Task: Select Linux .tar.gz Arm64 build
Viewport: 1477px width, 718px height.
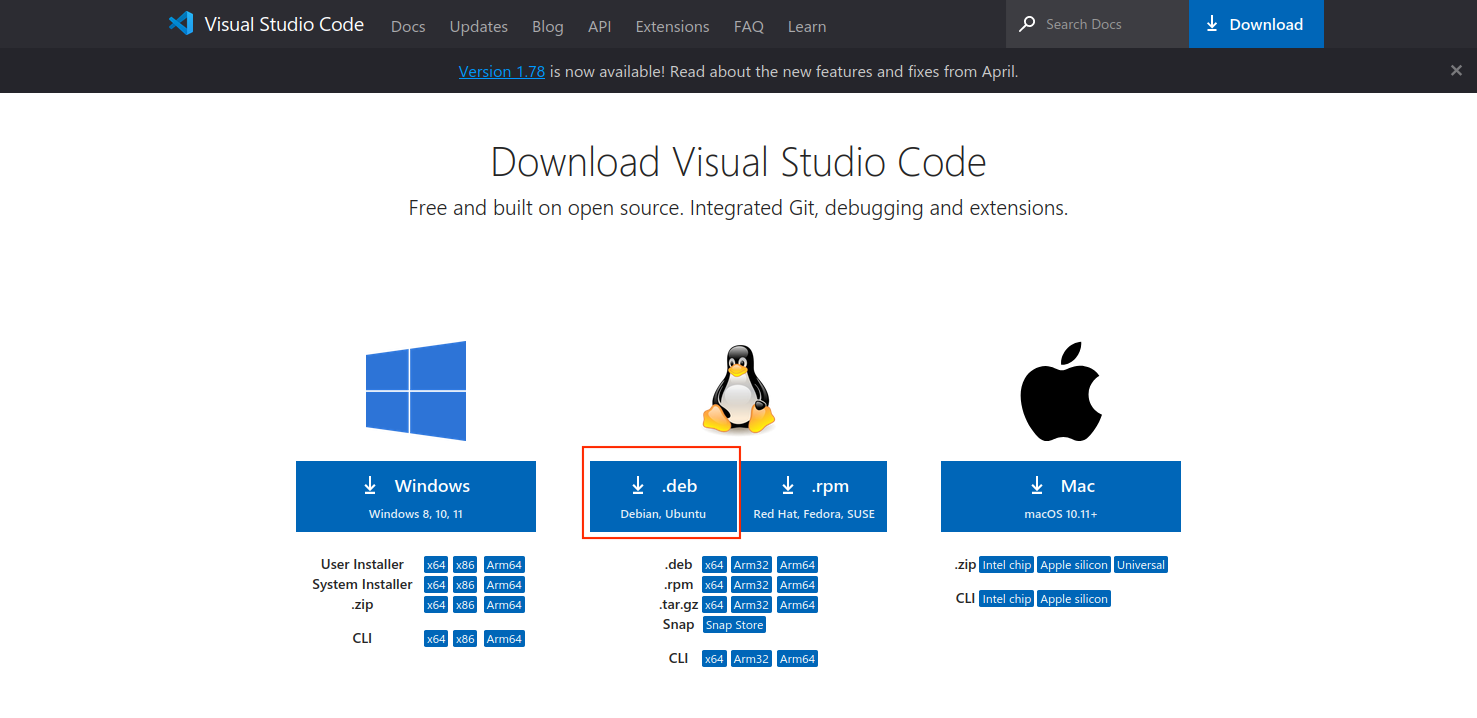Action: click(x=797, y=605)
